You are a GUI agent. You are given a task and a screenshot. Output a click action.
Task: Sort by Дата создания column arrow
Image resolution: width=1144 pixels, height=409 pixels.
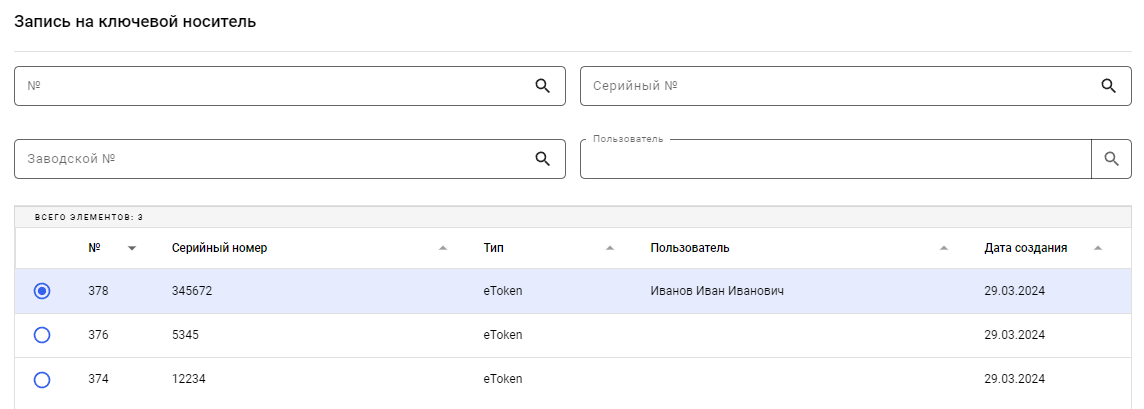point(1098,248)
